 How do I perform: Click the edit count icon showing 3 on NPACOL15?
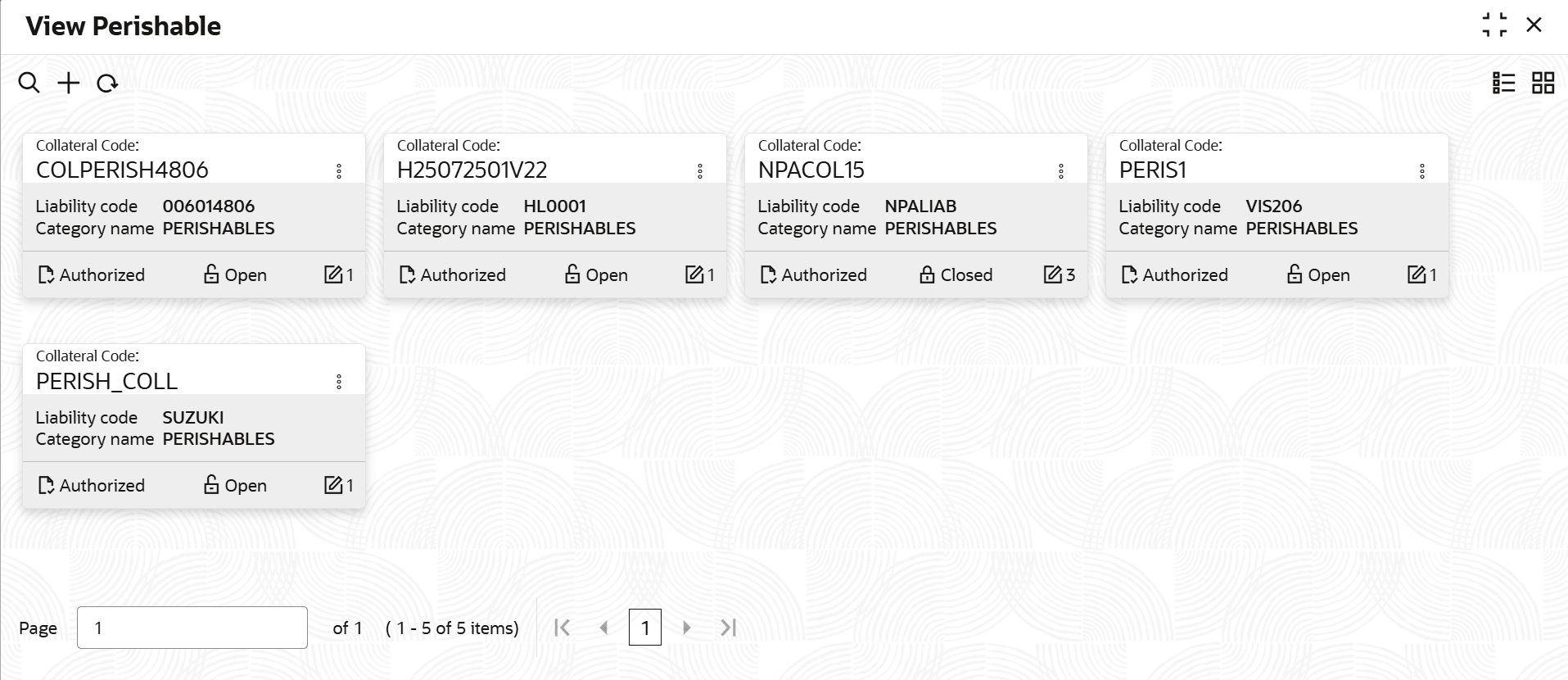tap(1055, 274)
